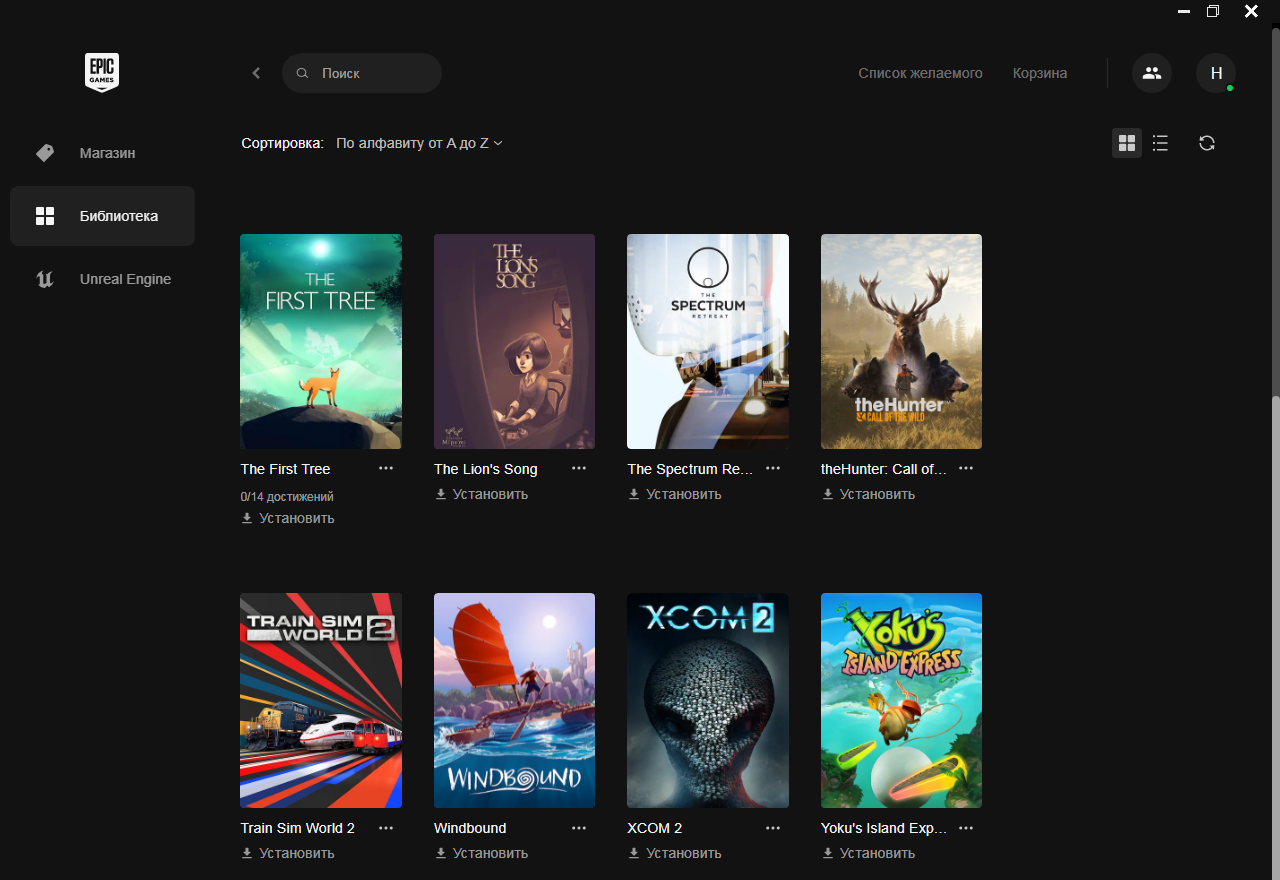Click Windbound cover art
1280x880 pixels.
pos(514,700)
